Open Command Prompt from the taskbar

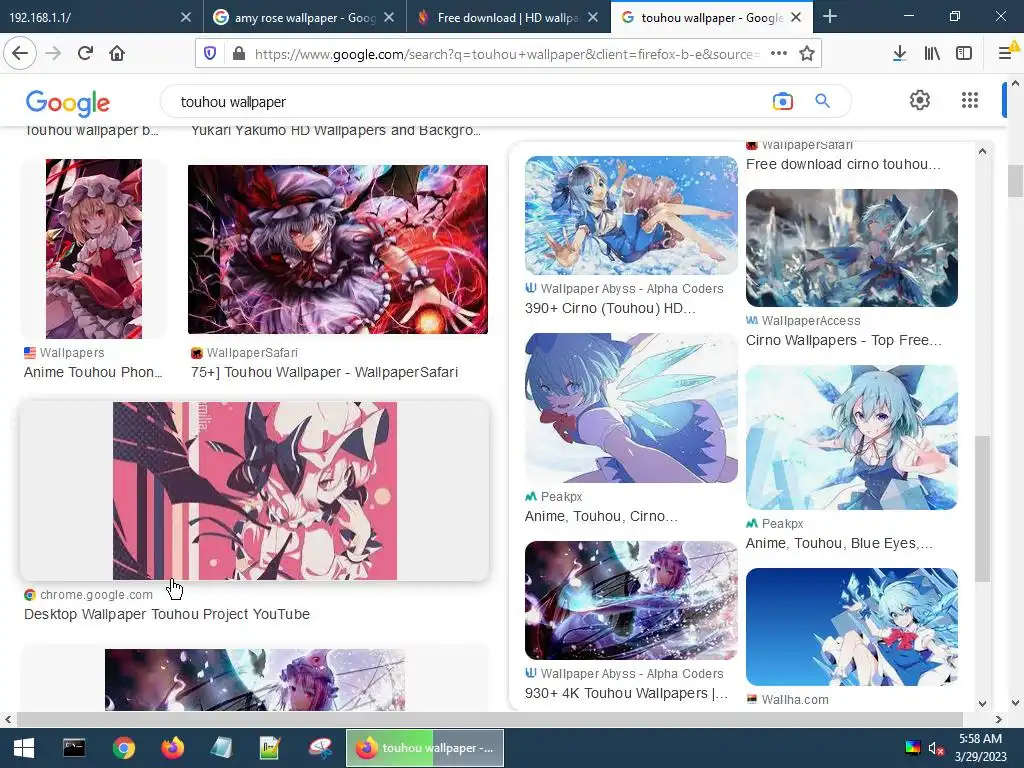click(74, 748)
